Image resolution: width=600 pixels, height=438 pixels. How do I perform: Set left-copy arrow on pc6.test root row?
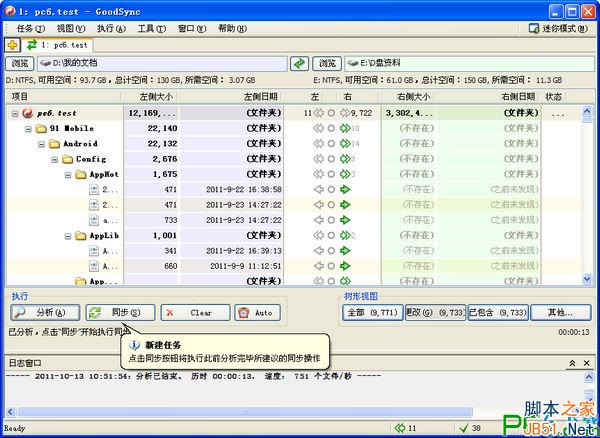[318, 113]
